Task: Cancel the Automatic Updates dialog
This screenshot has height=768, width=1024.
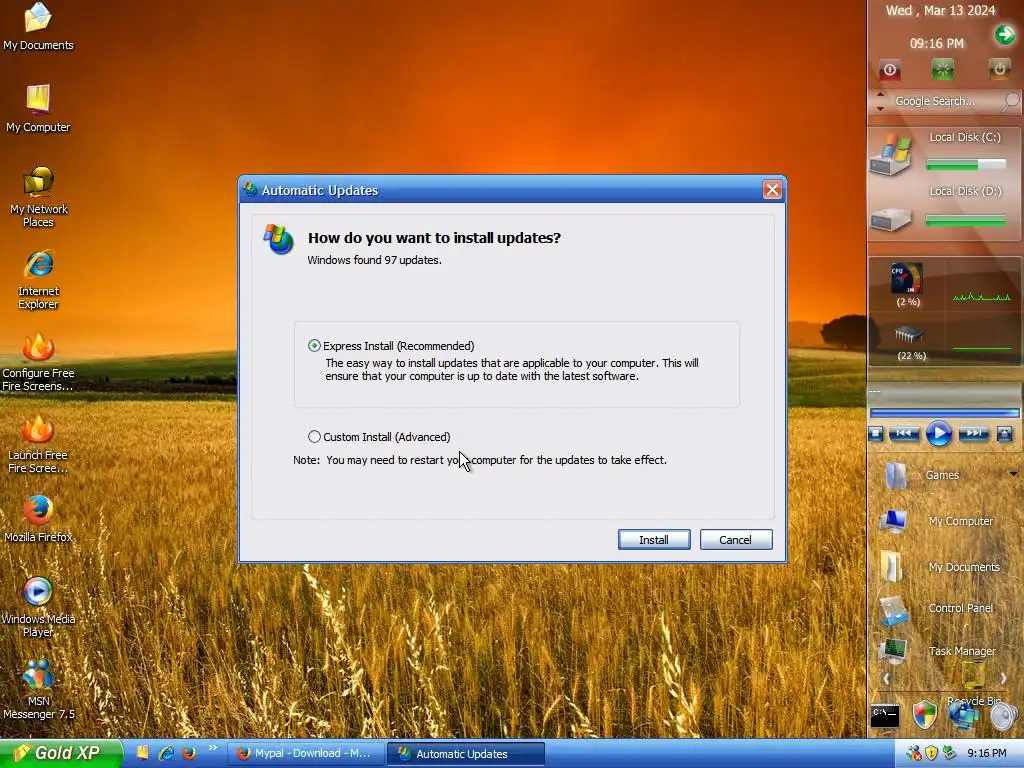Action: (735, 539)
